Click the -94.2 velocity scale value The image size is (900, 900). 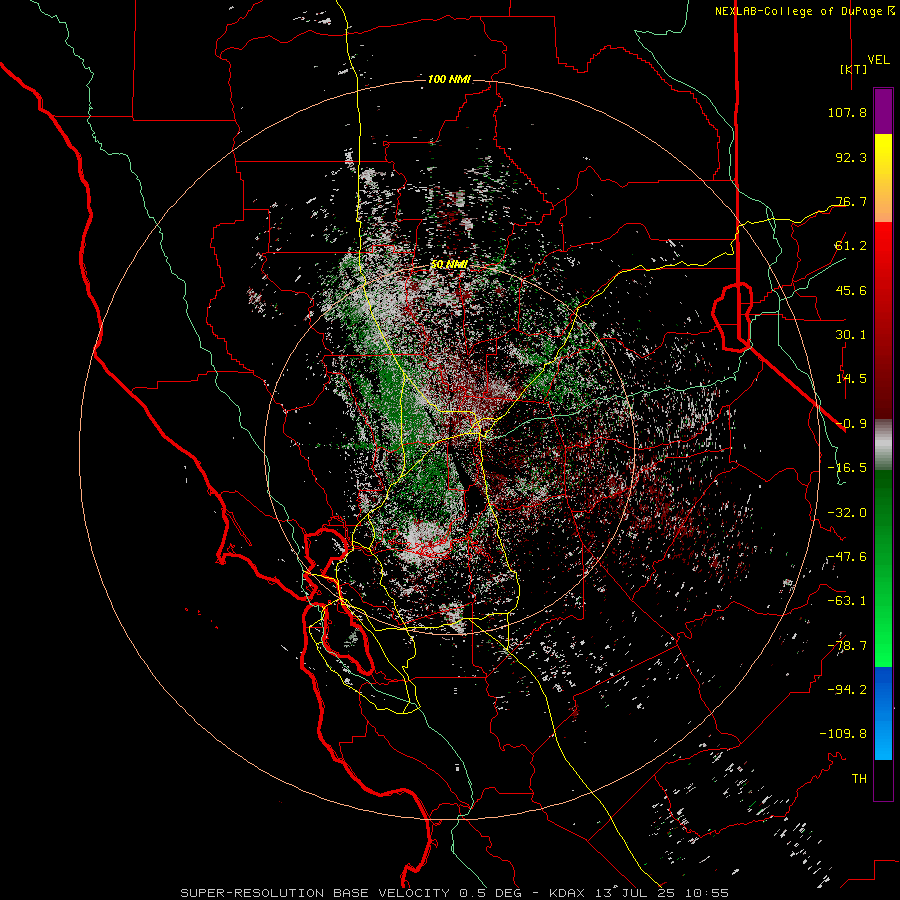coord(847,690)
